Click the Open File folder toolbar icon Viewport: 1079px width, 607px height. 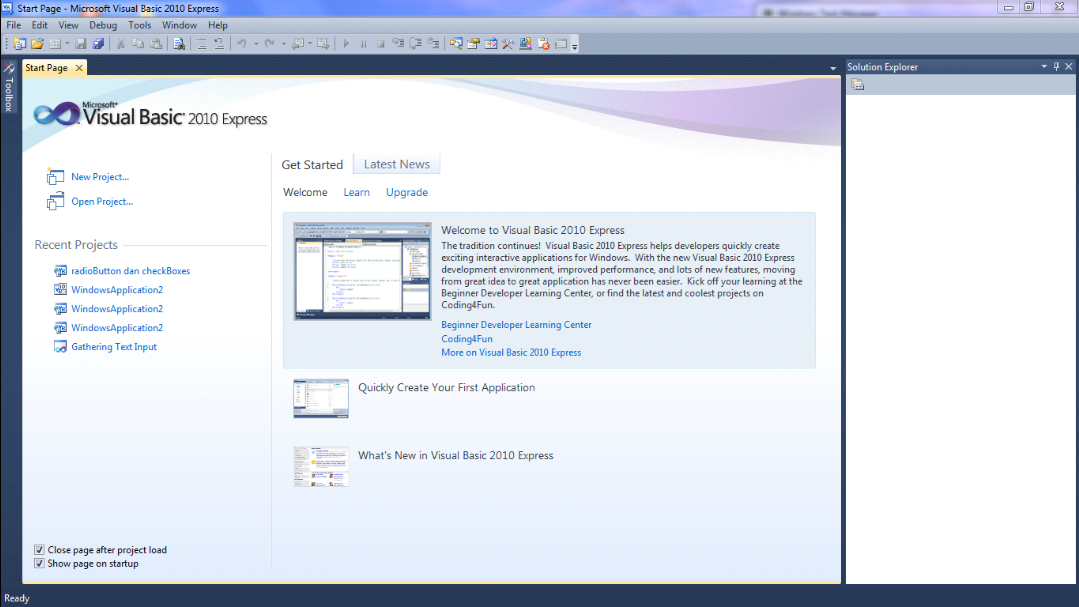[37, 43]
